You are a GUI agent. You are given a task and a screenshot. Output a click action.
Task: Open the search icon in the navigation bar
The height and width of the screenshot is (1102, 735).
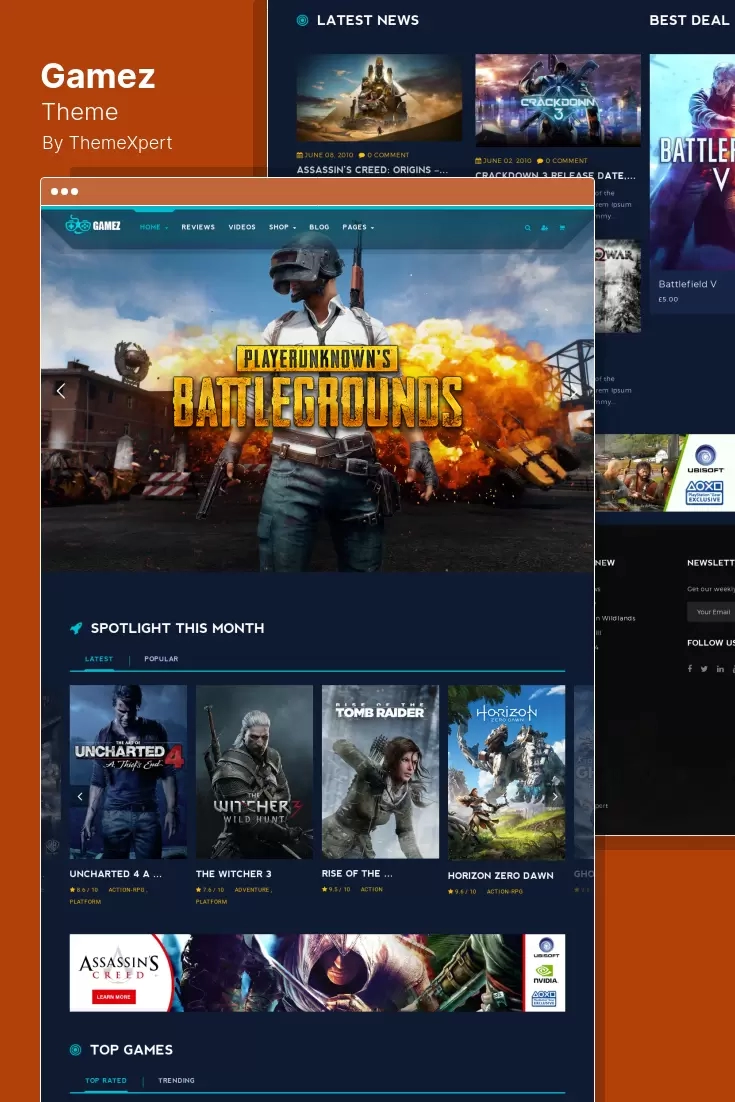point(528,228)
